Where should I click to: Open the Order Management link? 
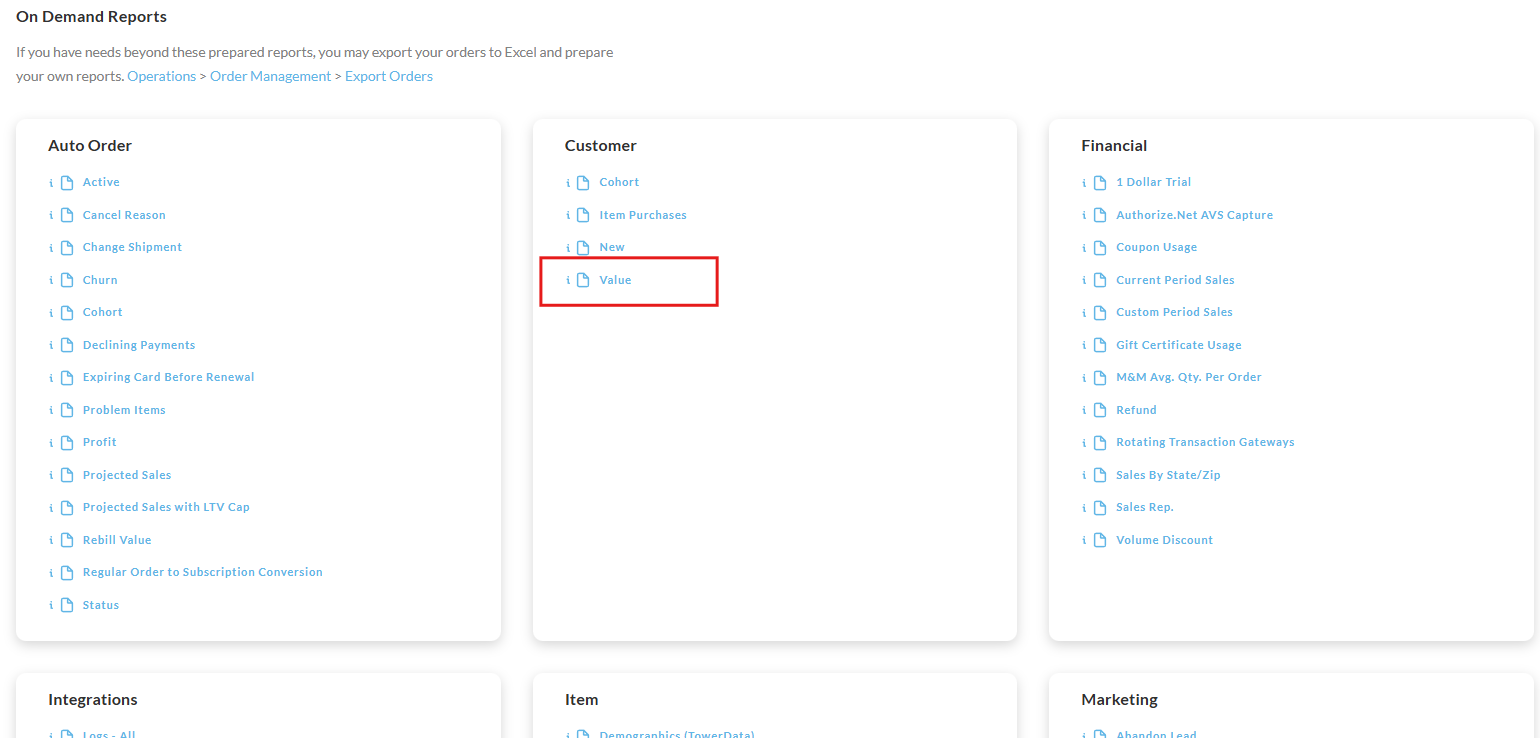pos(270,76)
